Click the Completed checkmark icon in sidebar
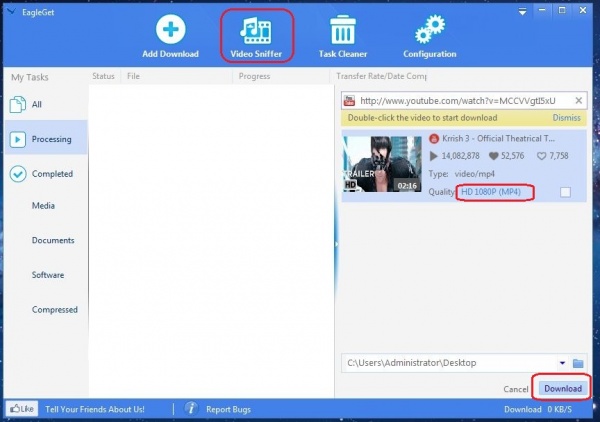This screenshot has width=600, height=422. [18, 174]
